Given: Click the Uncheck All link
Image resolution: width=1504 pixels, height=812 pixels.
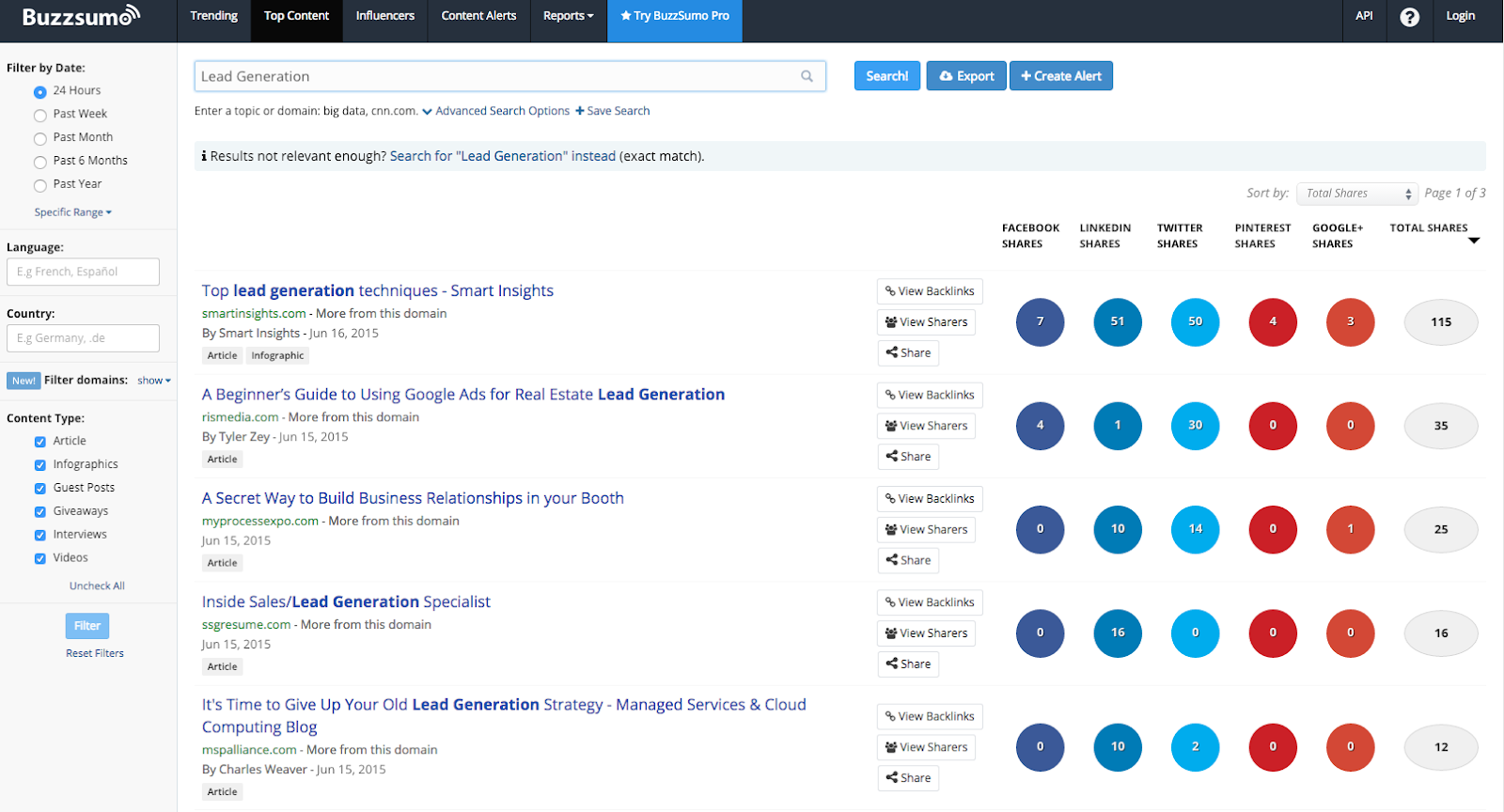Looking at the screenshot, I should (97, 586).
